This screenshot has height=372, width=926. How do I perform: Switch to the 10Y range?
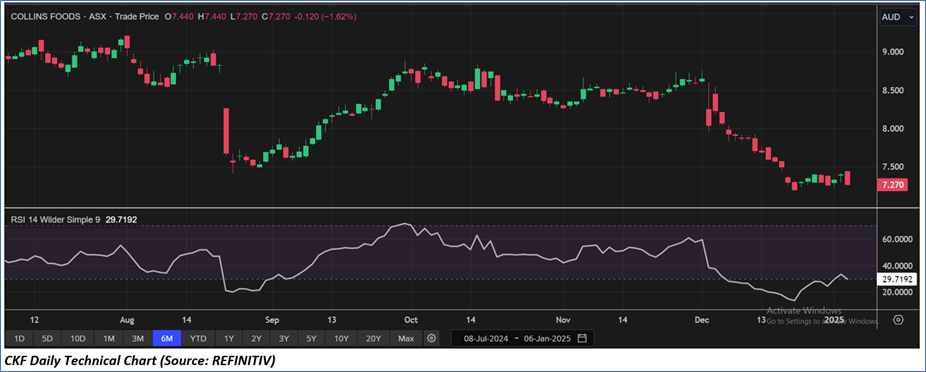tap(341, 338)
